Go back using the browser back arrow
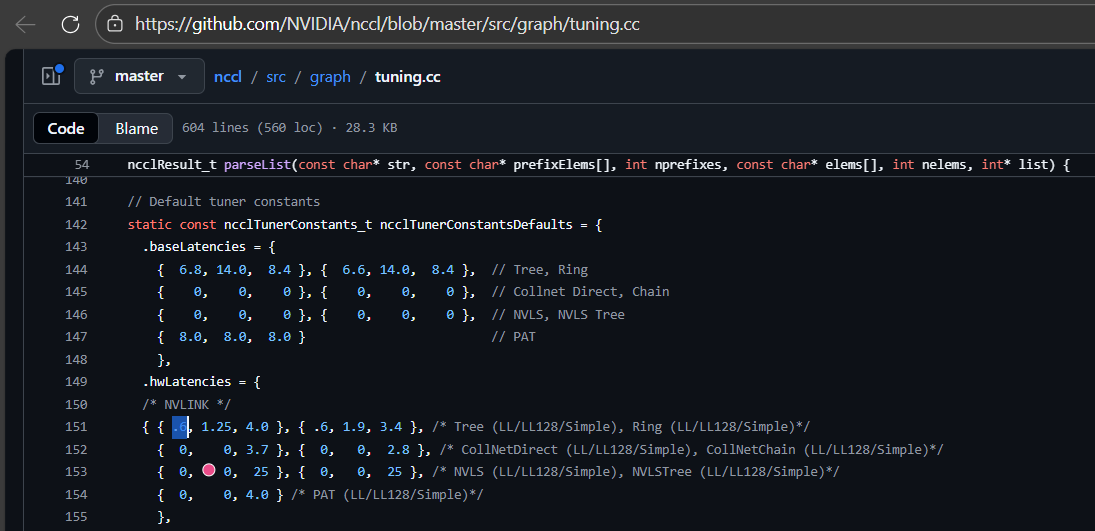 (25, 24)
